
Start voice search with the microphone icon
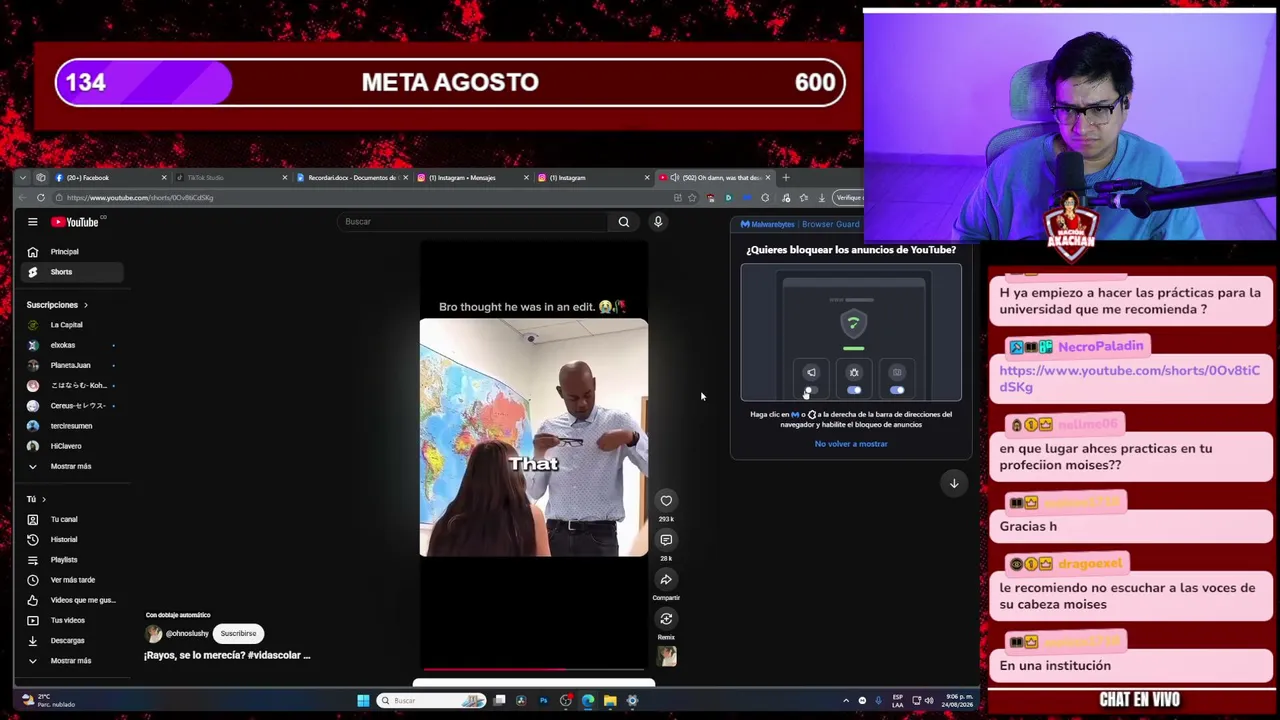[x=658, y=222]
